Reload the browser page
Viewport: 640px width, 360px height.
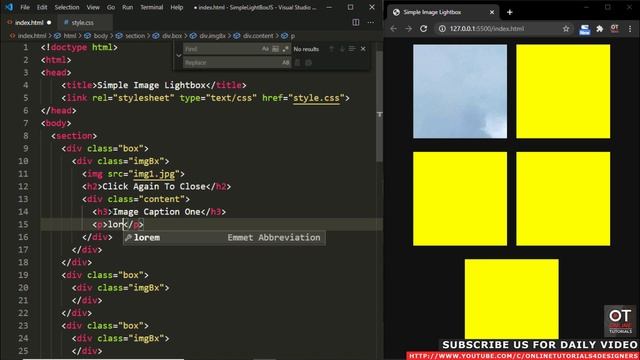[x=424, y=29]
